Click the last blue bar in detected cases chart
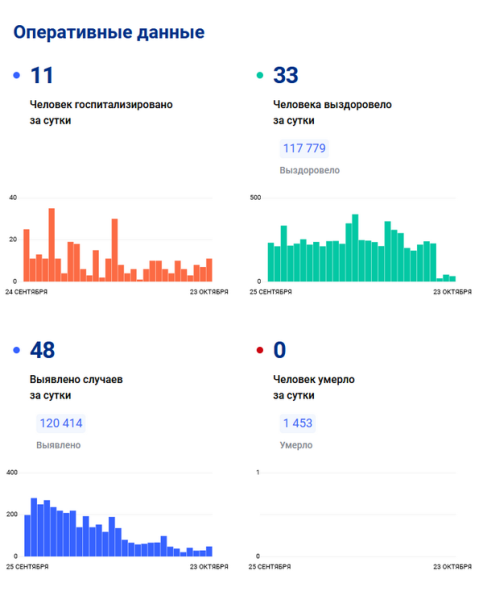This screenshot has height=600, width=483. [209, 551]
